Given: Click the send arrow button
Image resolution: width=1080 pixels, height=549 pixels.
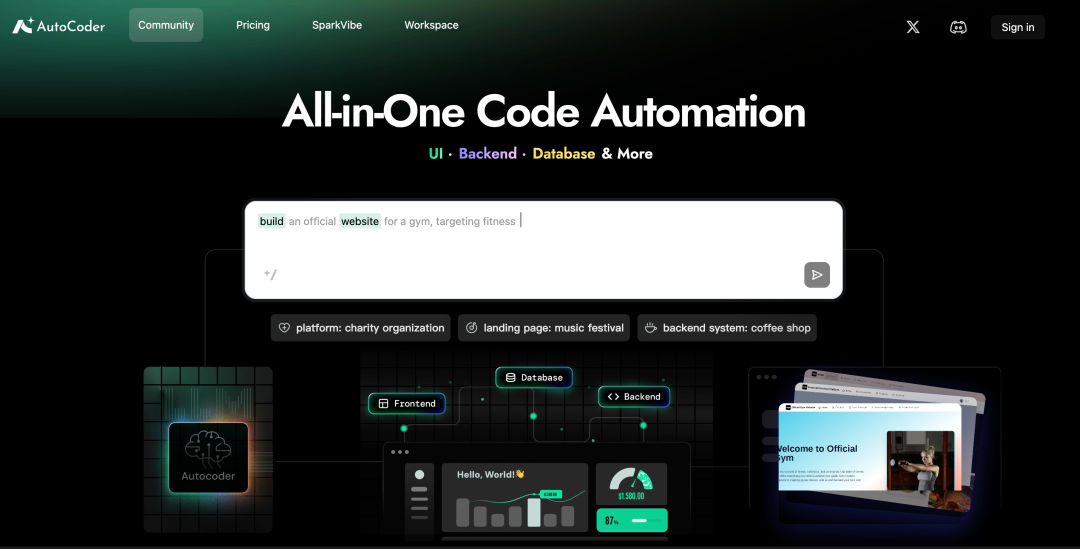Looking at the screenshot, I should point(817,275).
